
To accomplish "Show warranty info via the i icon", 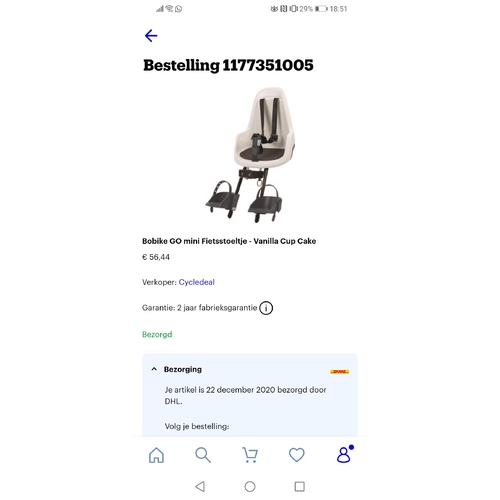I will 266,308.
